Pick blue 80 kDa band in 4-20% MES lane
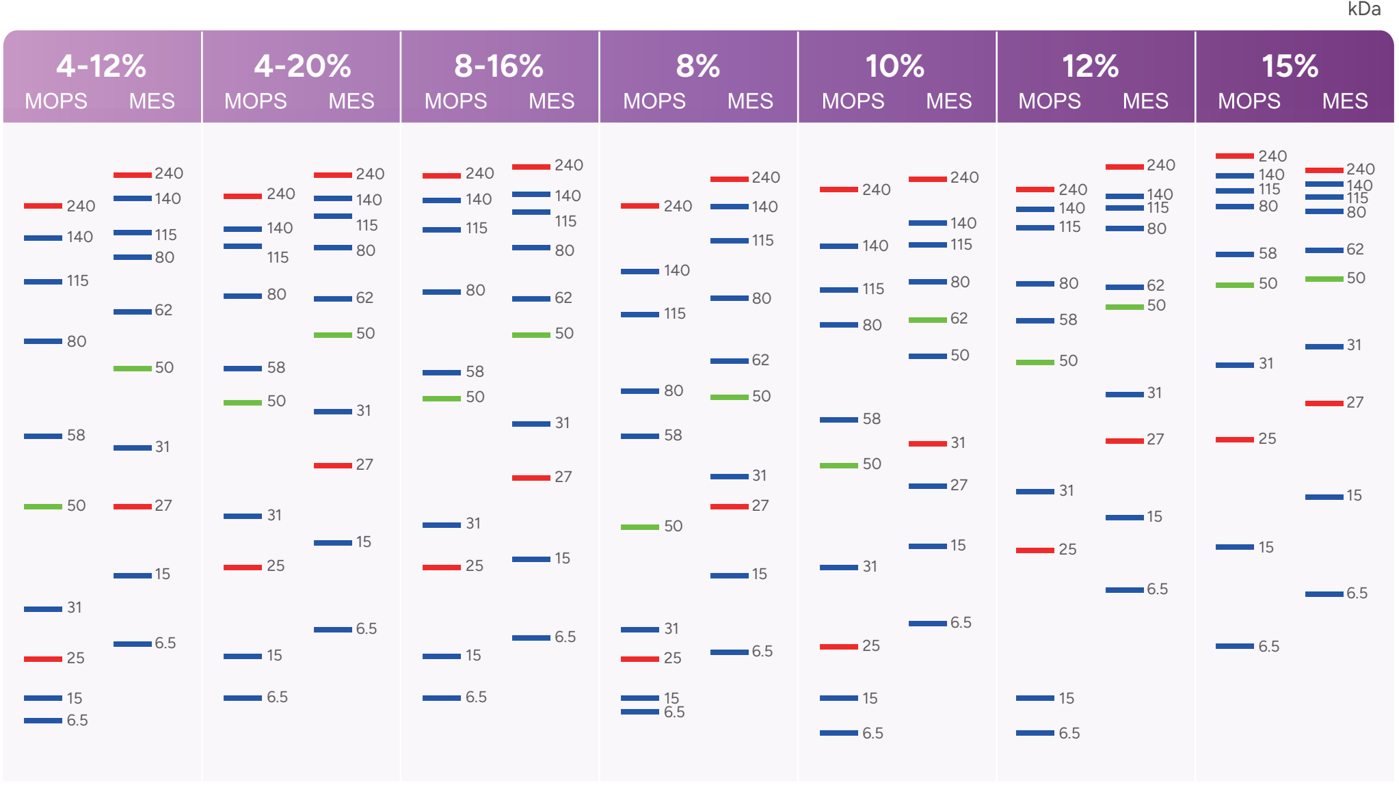 [x=333, y=248]
